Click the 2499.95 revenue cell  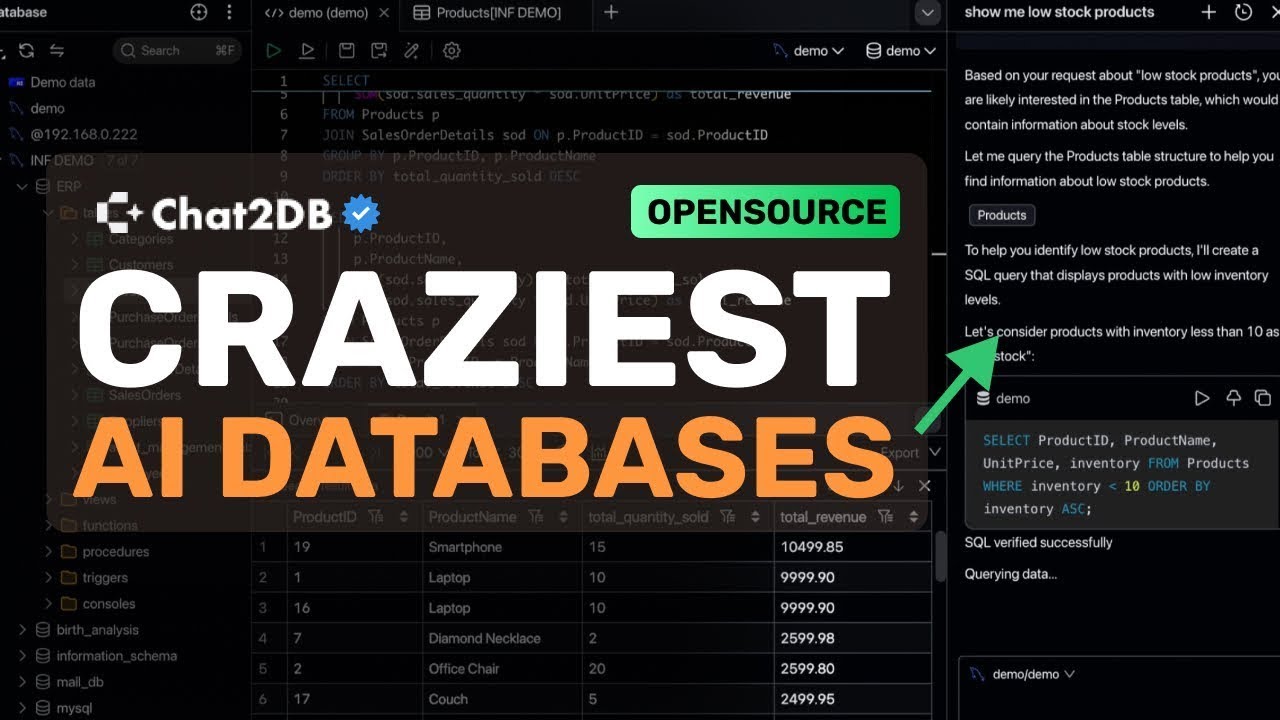853,699
